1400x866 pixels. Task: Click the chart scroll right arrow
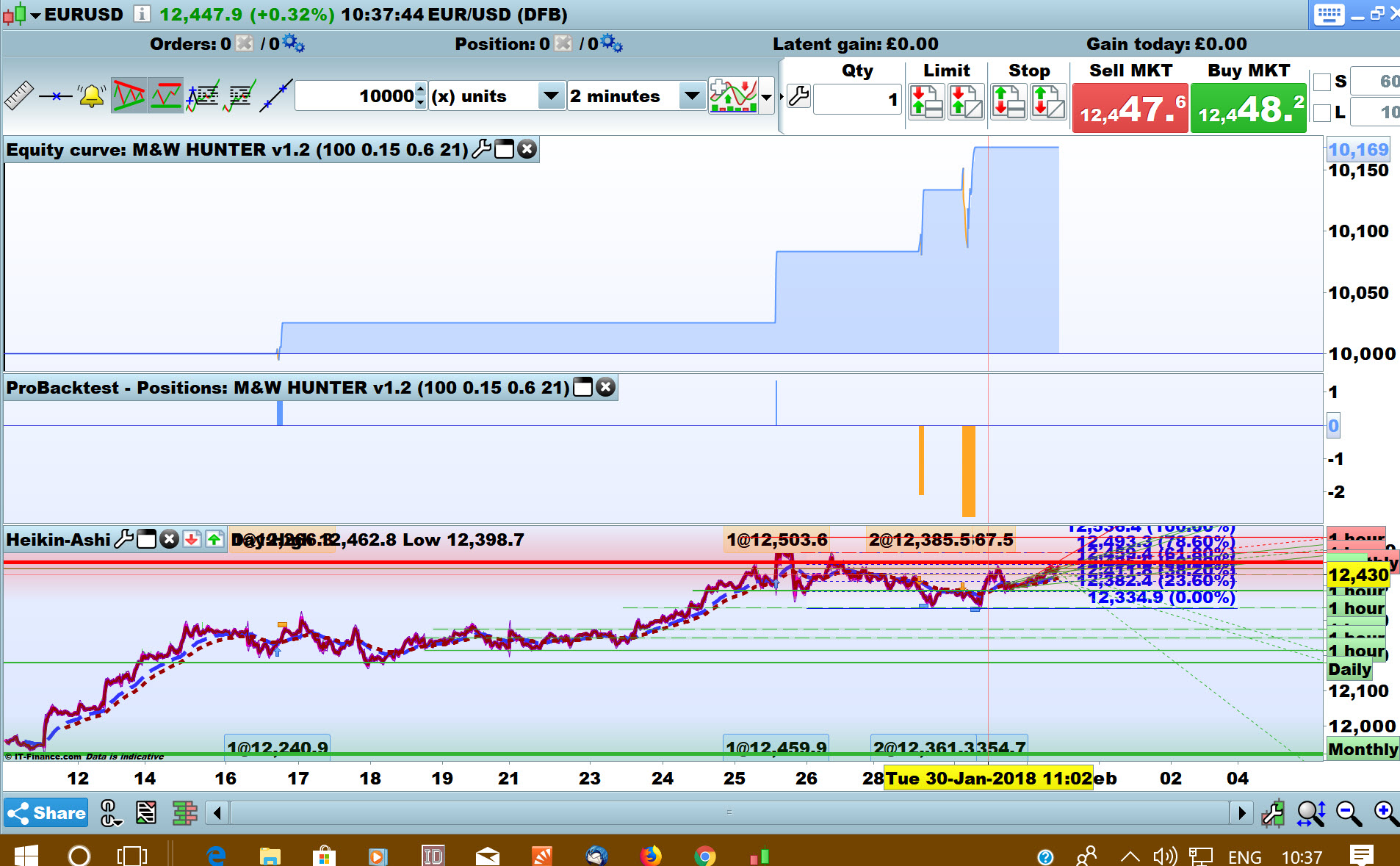(1241, 813)
